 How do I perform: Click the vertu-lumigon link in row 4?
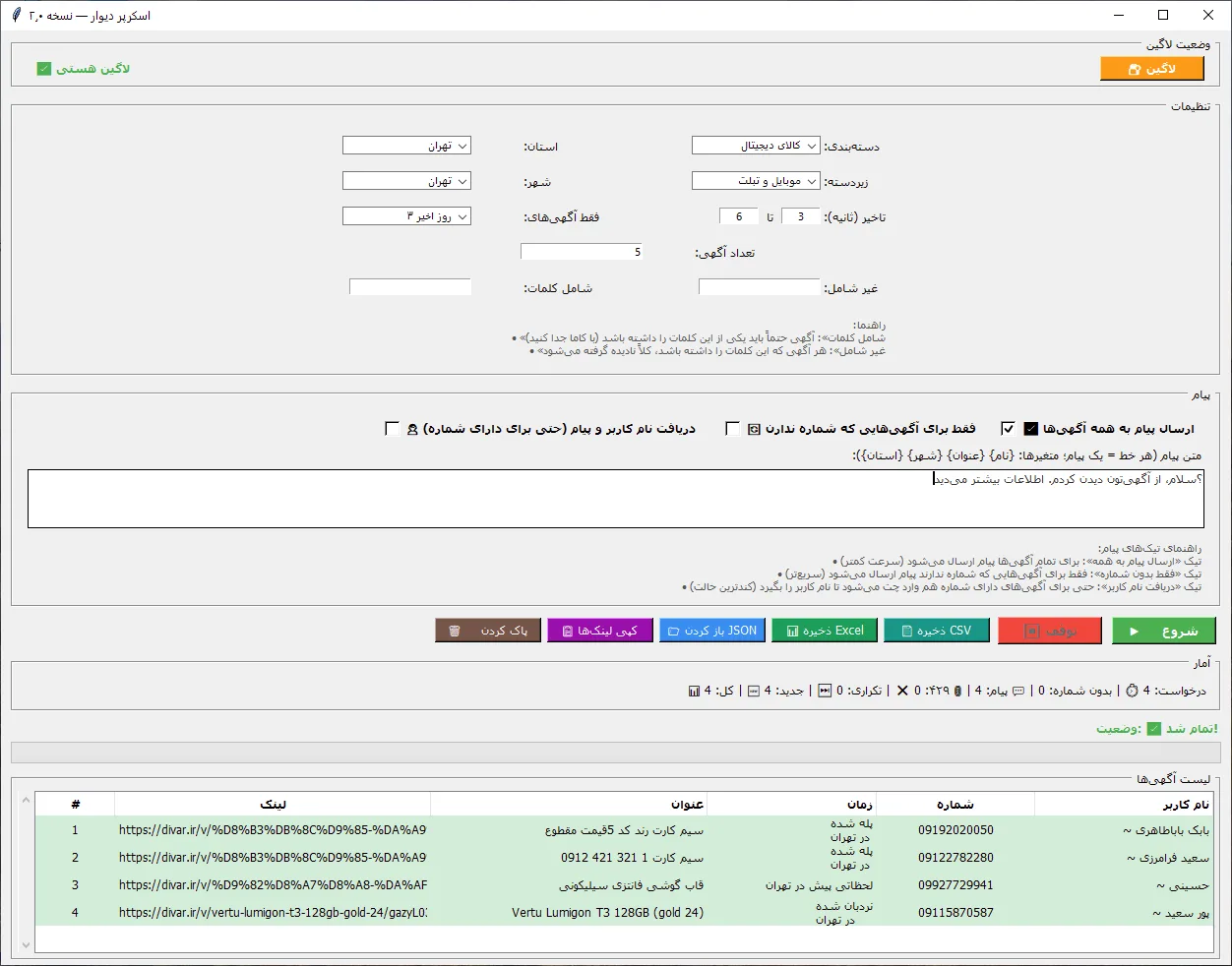(273, 913)
